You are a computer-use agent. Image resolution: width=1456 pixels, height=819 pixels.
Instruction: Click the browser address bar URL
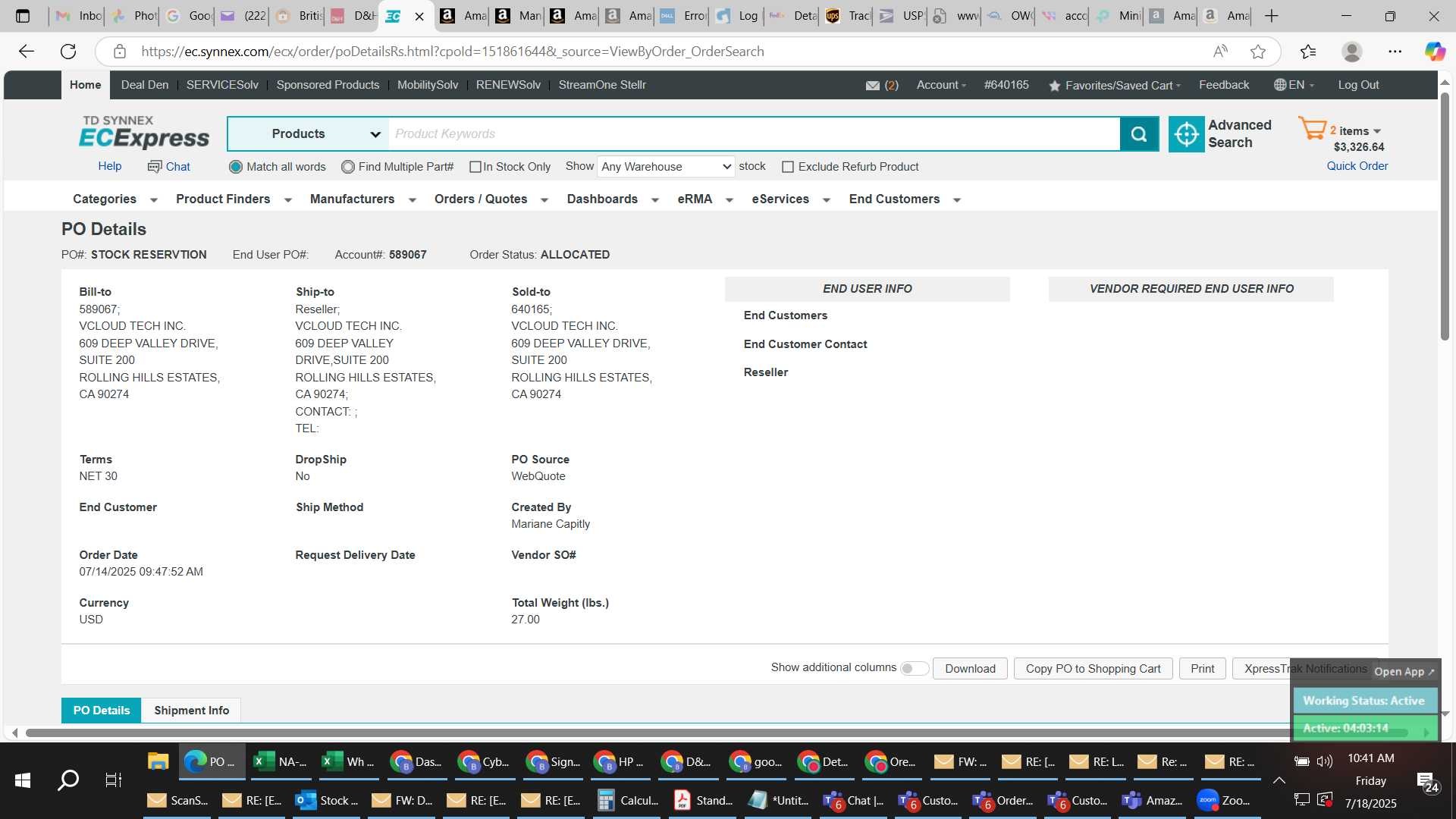tap(452, 52)
